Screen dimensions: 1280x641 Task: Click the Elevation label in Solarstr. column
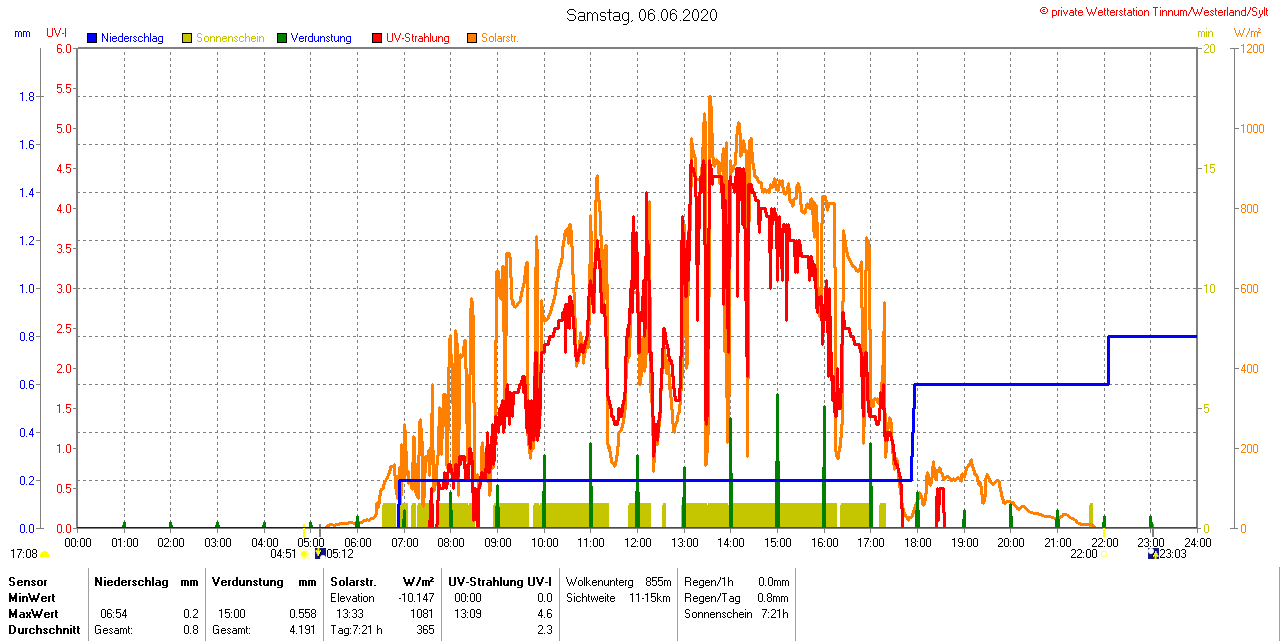tap(352, 597)
